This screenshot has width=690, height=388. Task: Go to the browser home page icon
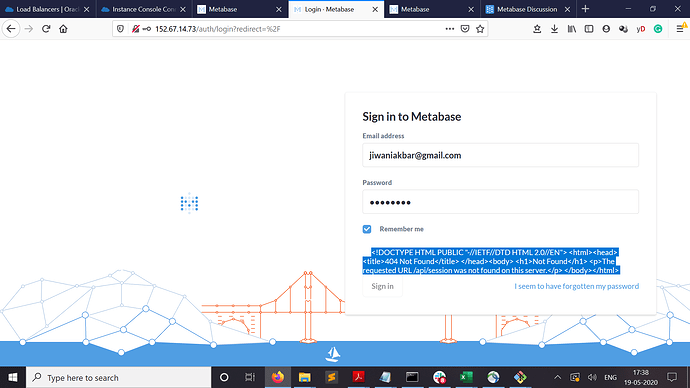63,29
